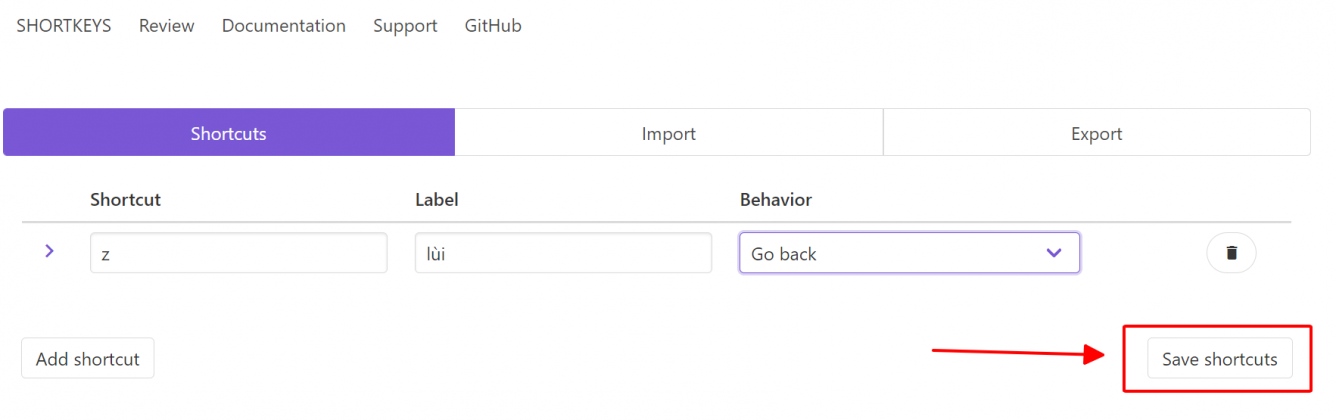Click the Label column header

(x=437, y=199)
